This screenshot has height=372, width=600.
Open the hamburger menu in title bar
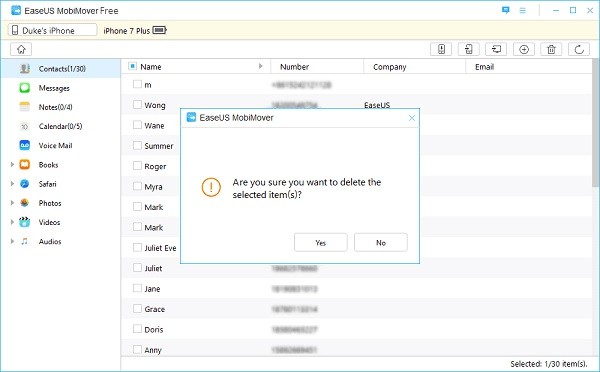[x=522, y=10]
